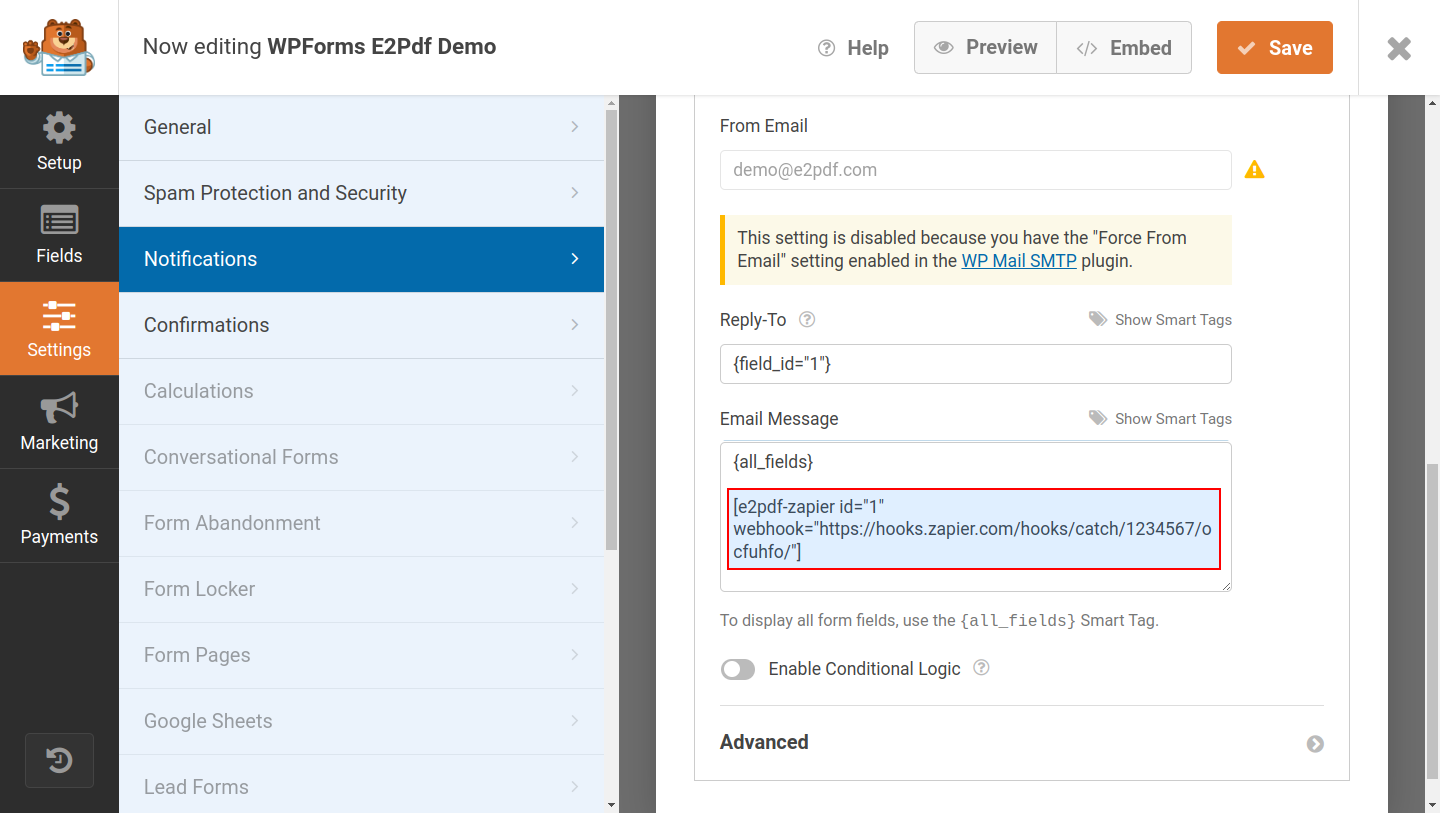Open the Payments dollar section
Screen dimensions: 1440x813
tap(59, 515)
